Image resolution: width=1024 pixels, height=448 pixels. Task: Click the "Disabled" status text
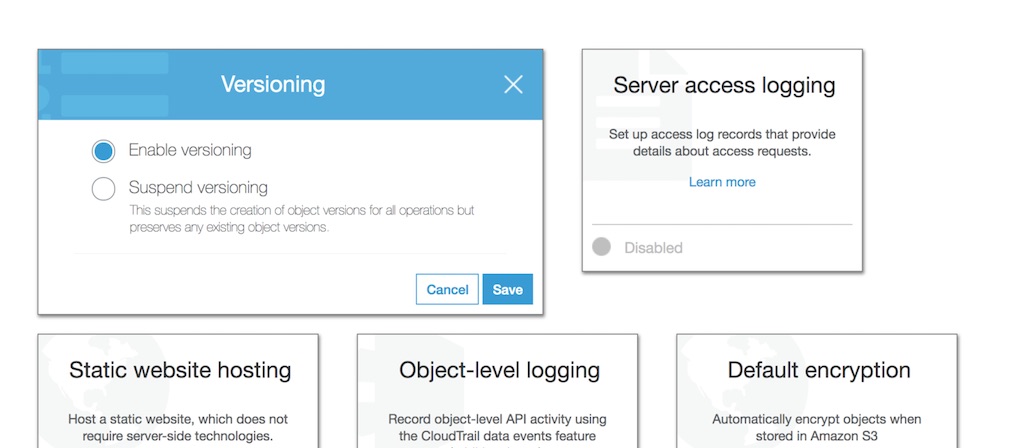(653, 248)
